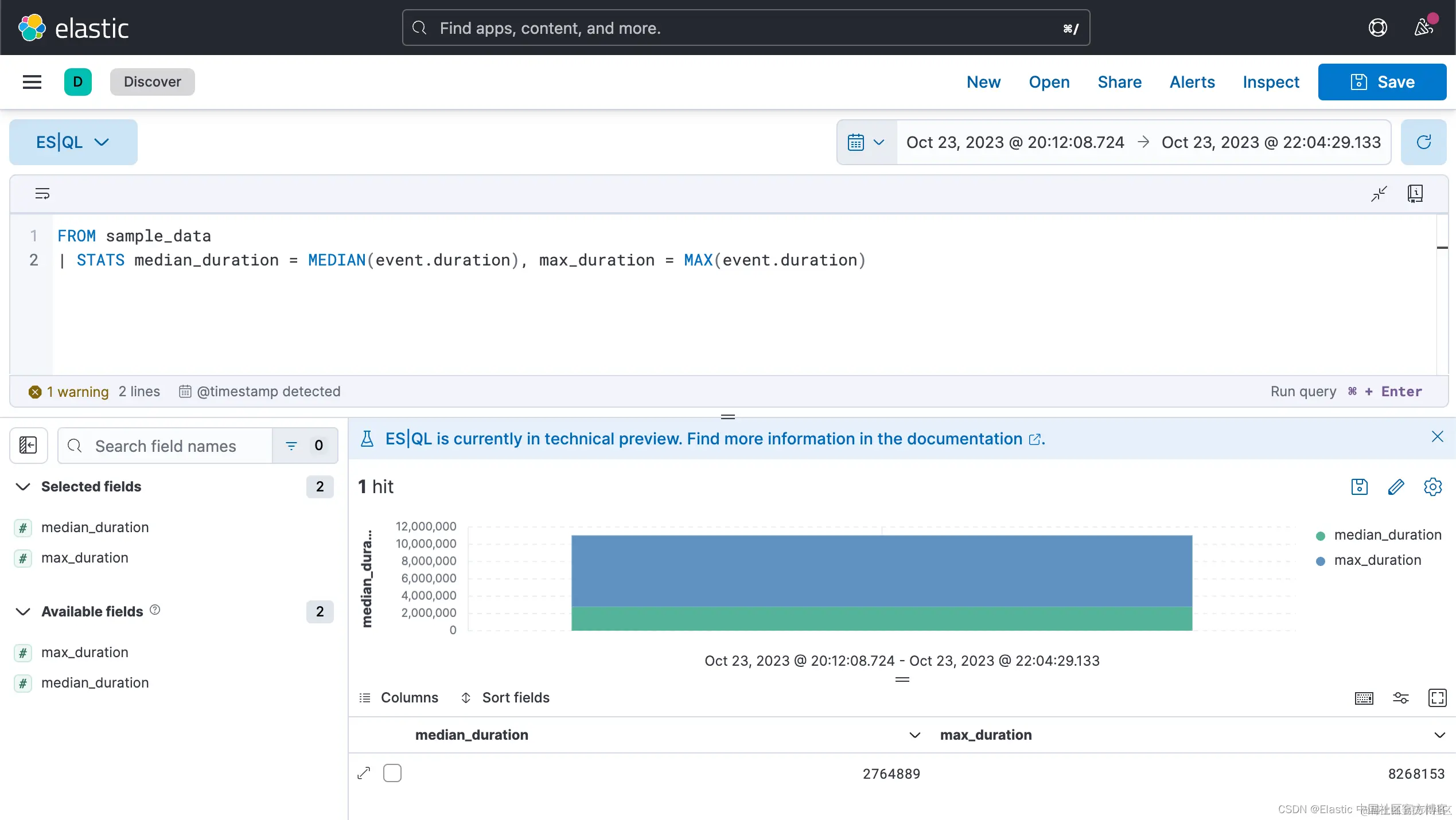Screen dimensions: 1456x820
Task: Hide the field list sidebar
Action: coord(28,446)
